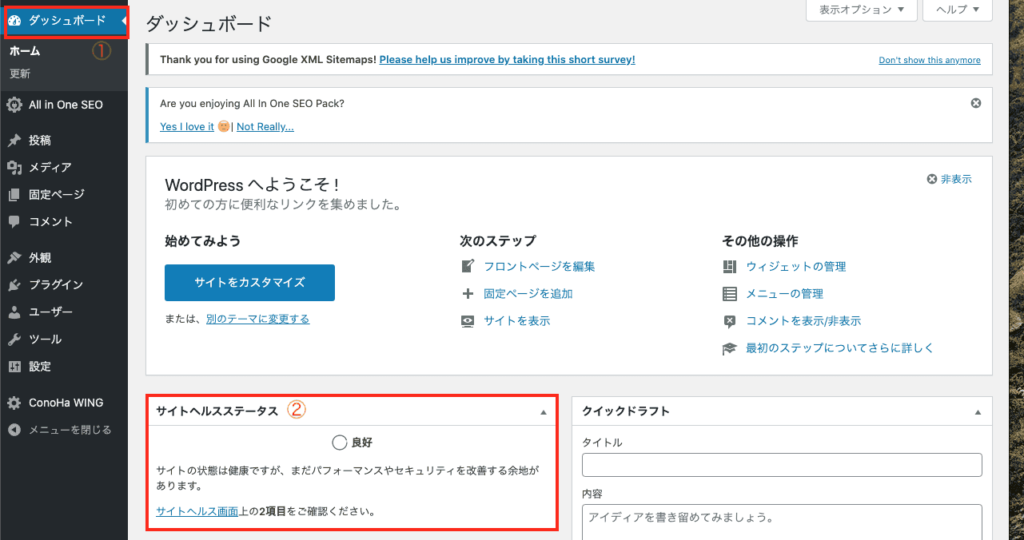Click ウィジェットの管理 link
The image size is (1024, 540).
pyautogui.click(x=796, y=266)
